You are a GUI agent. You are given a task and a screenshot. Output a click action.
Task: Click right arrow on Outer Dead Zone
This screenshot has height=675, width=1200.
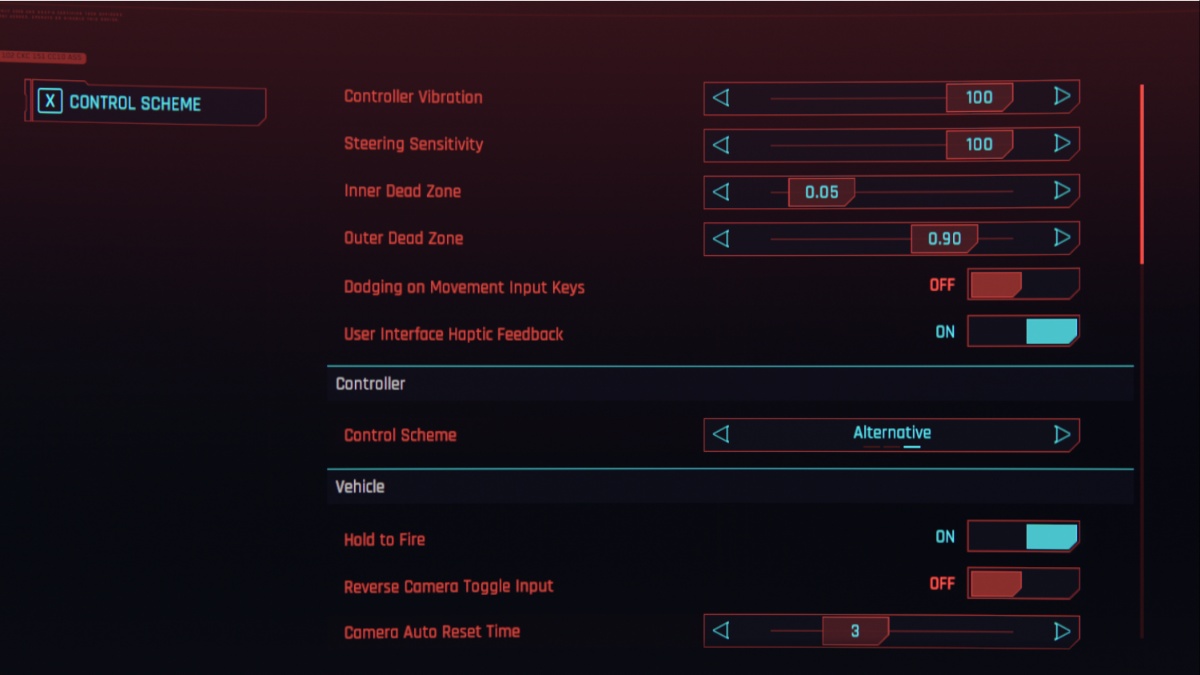coord(1062,238)
